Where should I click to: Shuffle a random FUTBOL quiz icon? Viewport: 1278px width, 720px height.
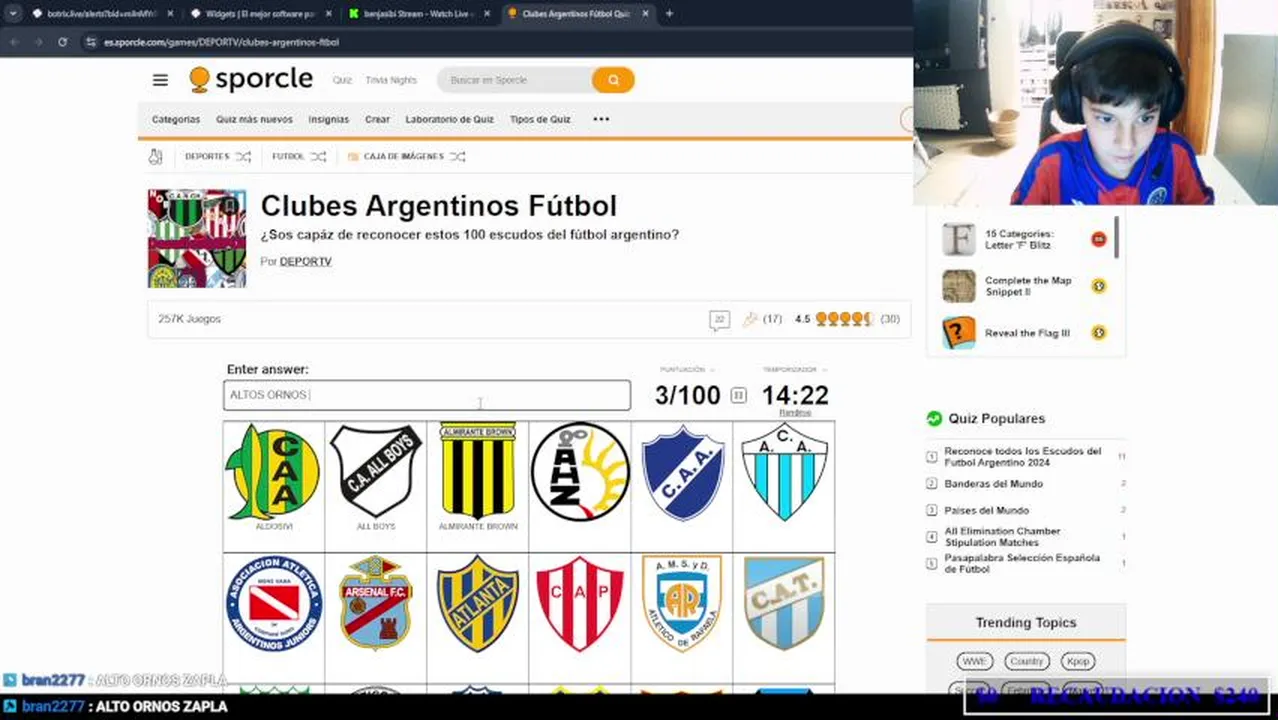pyautogui.click(x=318, y=157)
